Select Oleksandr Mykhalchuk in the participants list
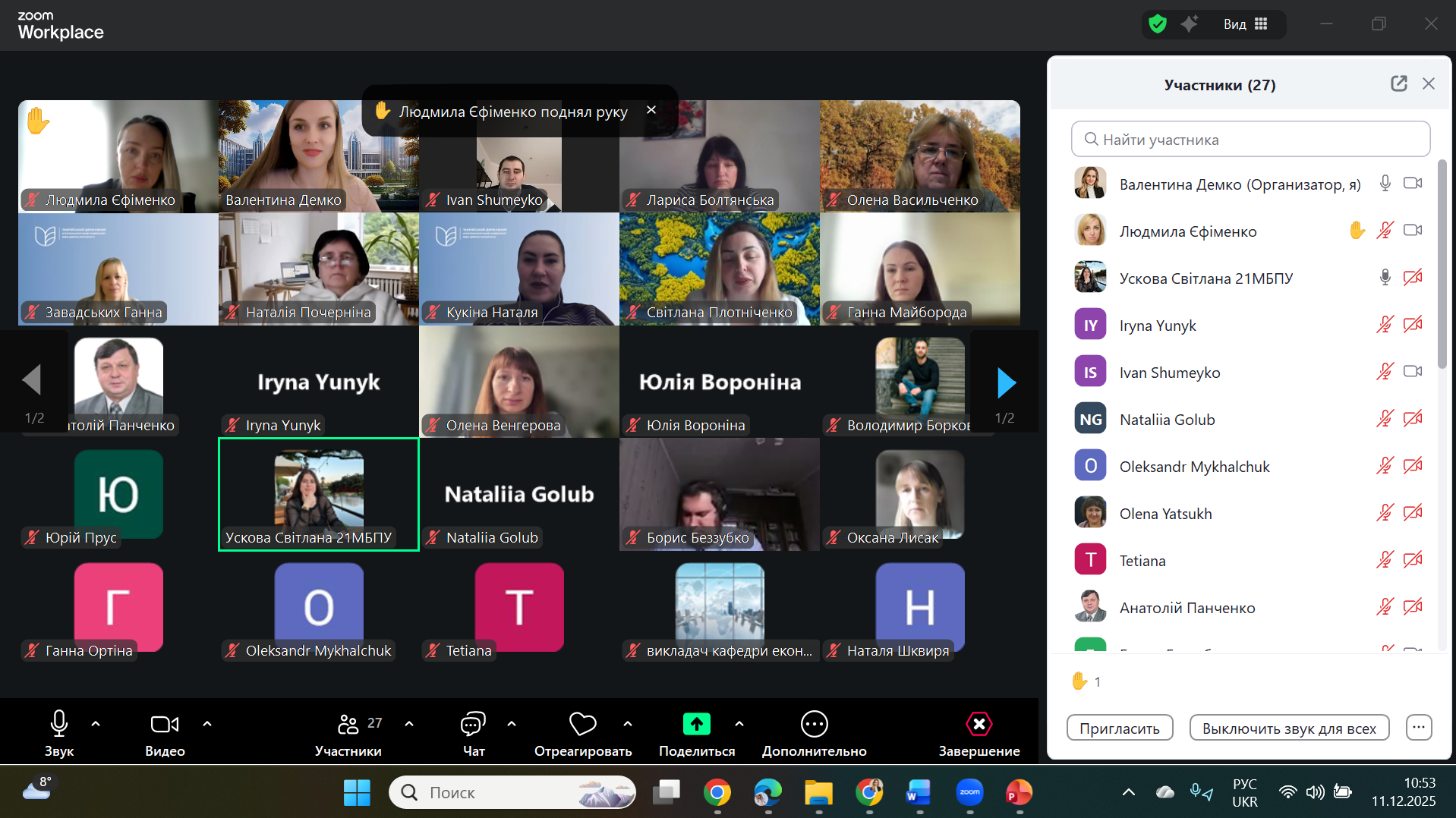The width and height of the screenshot is (1456, 818). click(1249, 467)
